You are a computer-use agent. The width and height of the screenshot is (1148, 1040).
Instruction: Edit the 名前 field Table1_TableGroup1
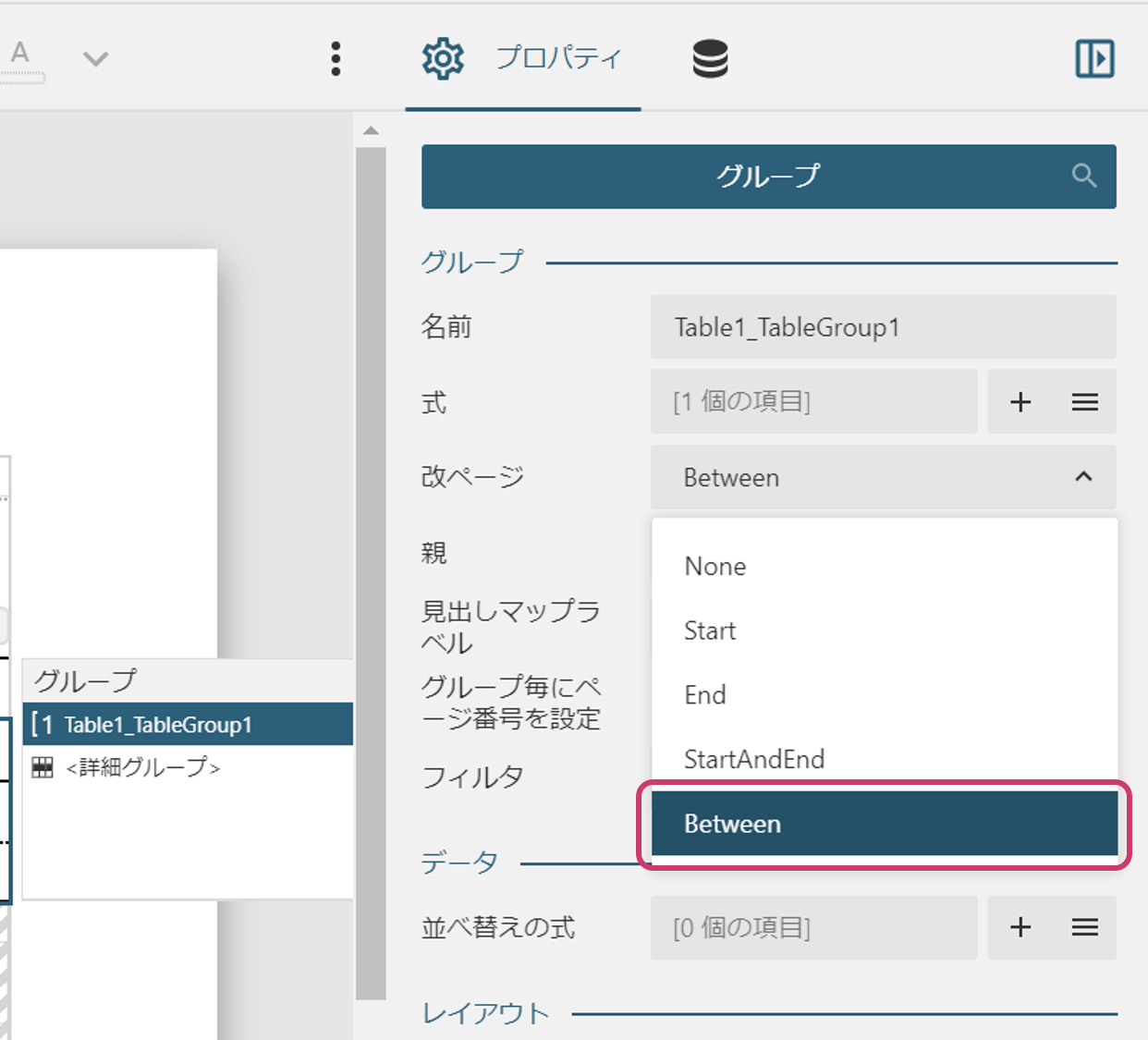[883, 327]
